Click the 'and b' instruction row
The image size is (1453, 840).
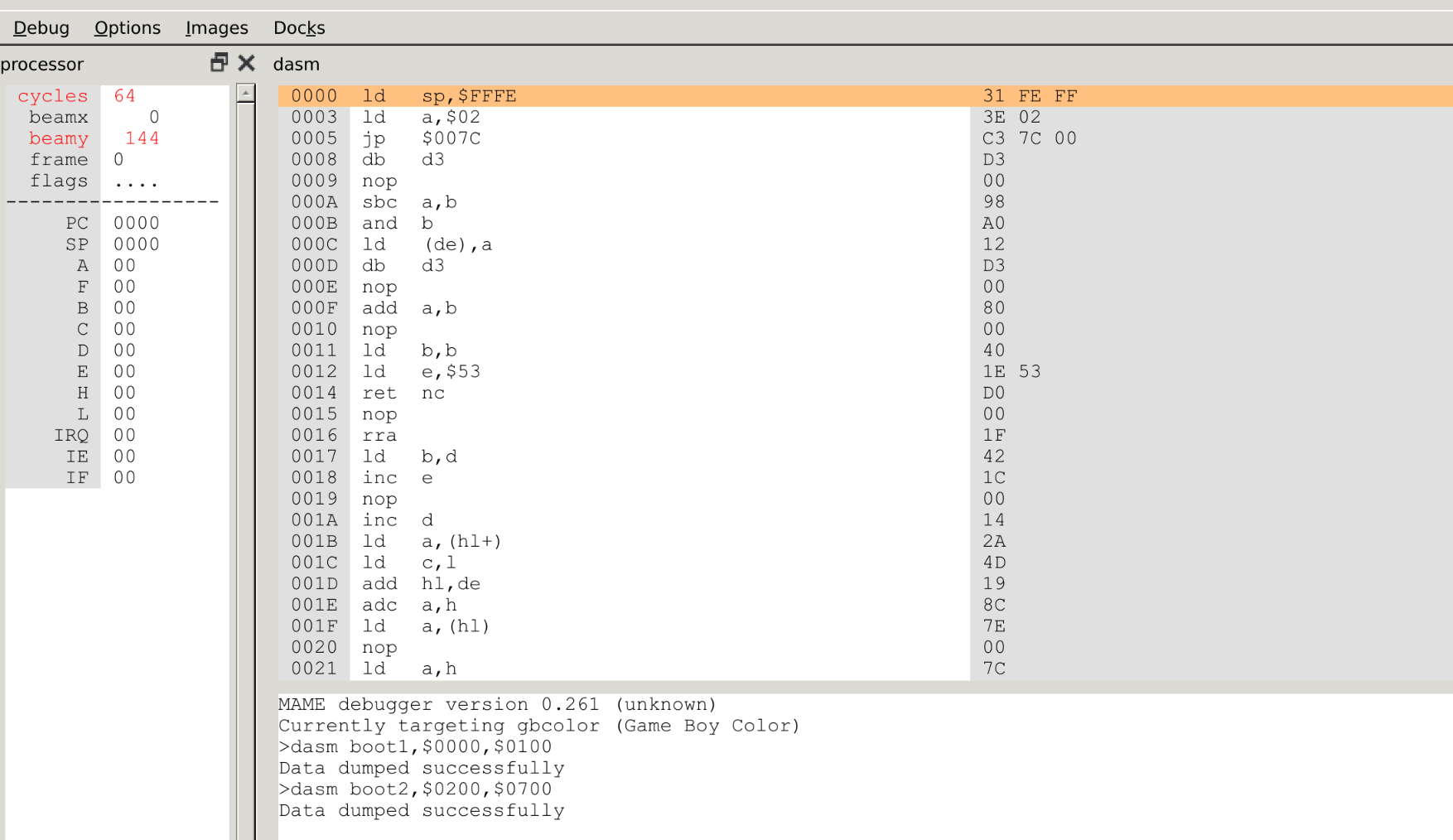[866, 224]
